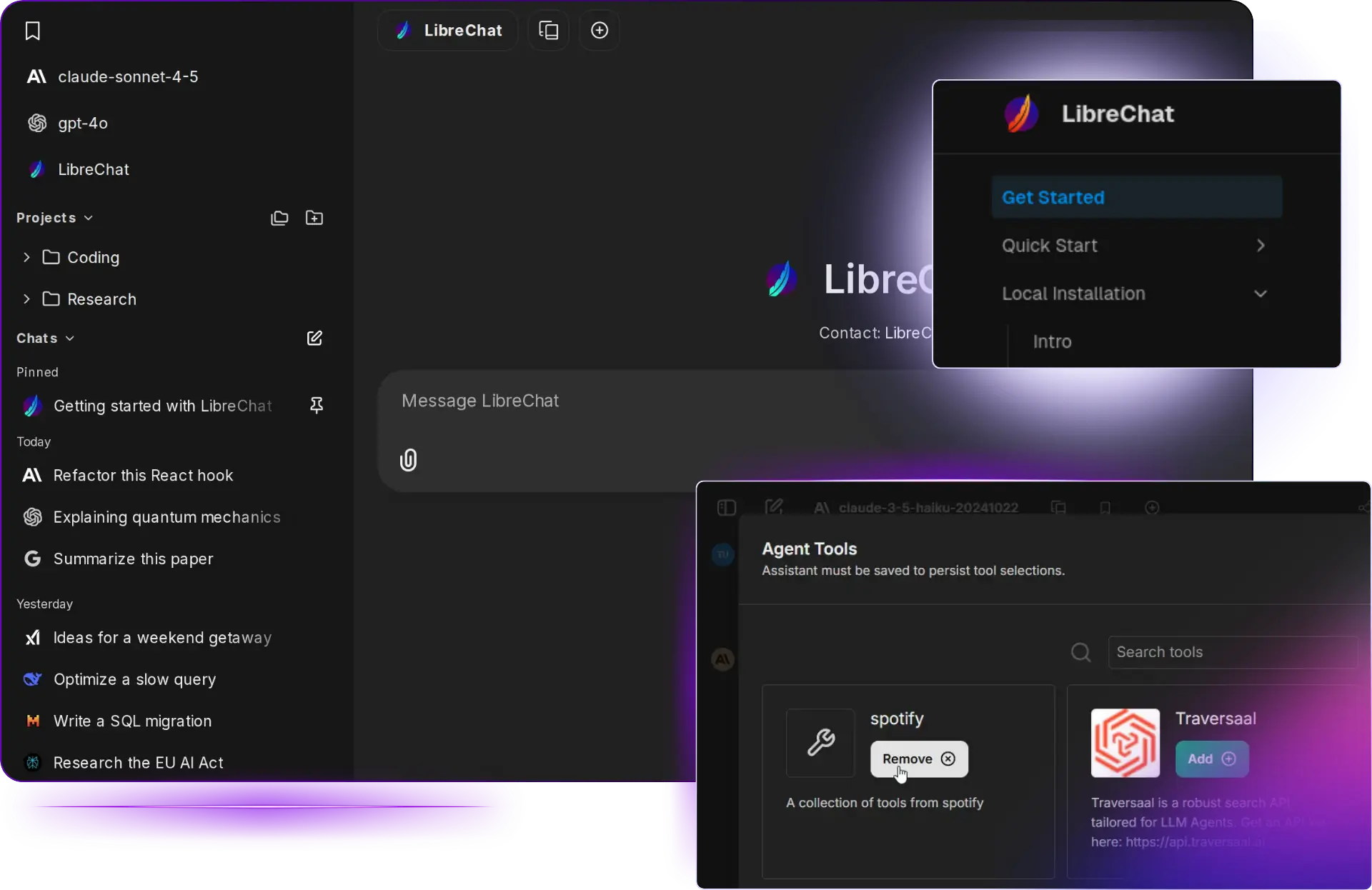Select Local Installation in the docs menu
Image resolution: width=1372 pixels, height=890 pixels.
[x=1073, y=294]
